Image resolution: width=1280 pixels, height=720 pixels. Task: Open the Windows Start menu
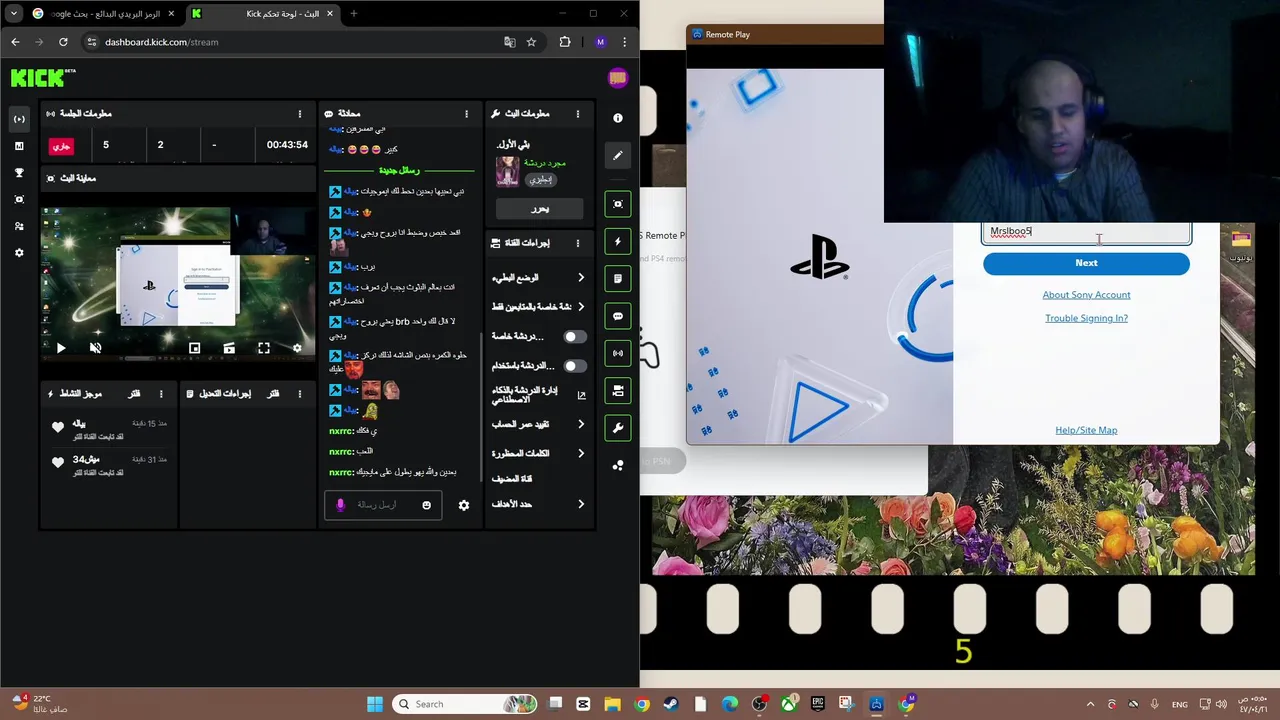pos(375,704)
